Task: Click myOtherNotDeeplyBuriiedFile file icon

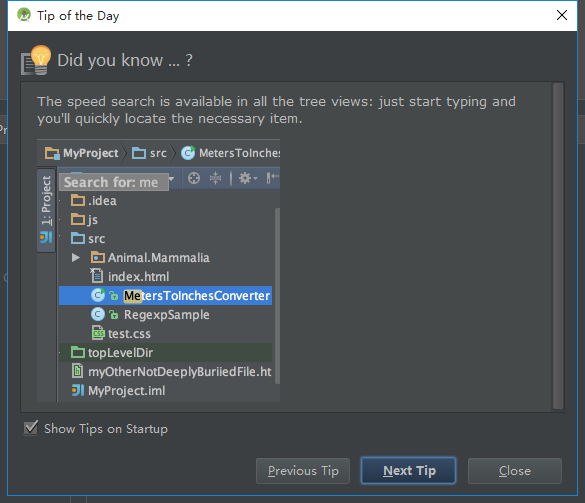Action: coord(77,371)
